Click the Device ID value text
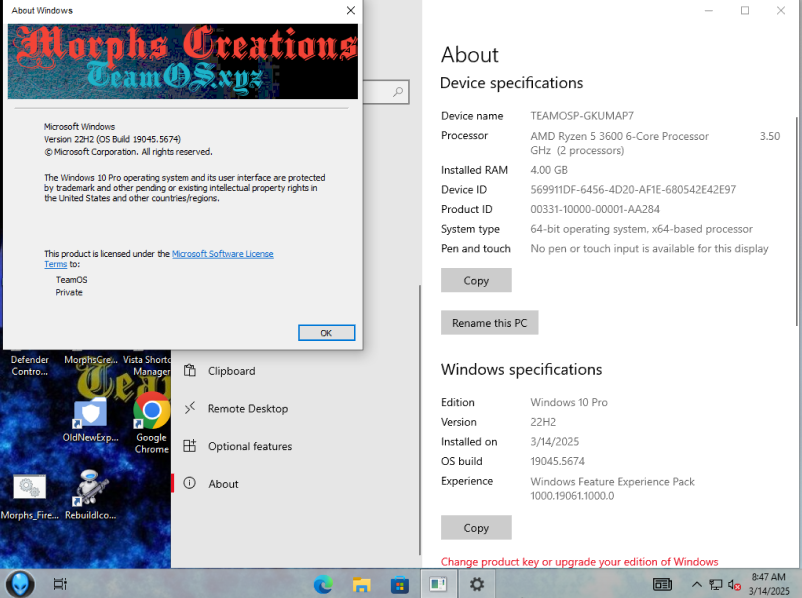This screenshot has width=802, height=598. coord(633,190)
